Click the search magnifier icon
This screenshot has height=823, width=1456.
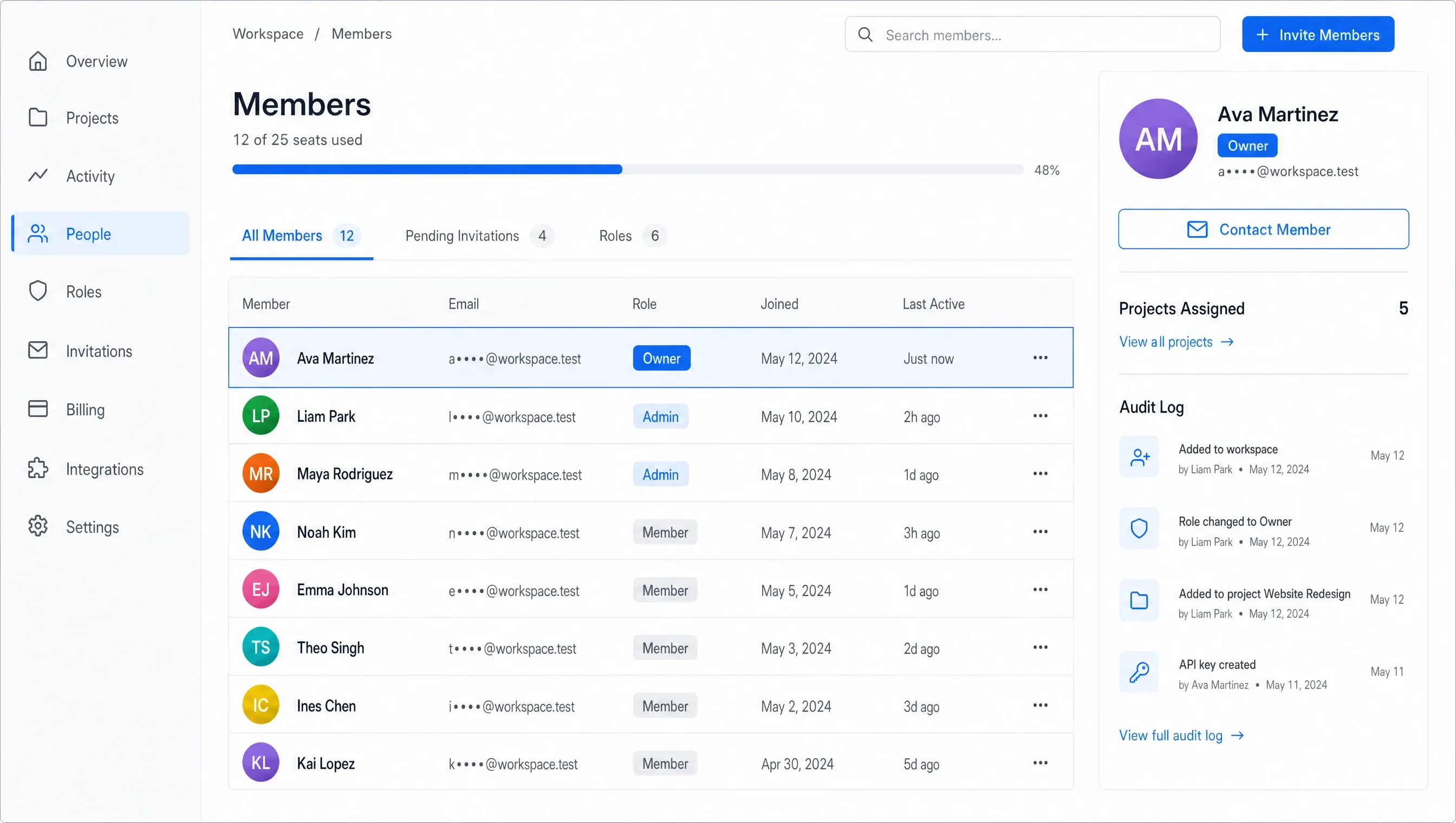point(865,35)
